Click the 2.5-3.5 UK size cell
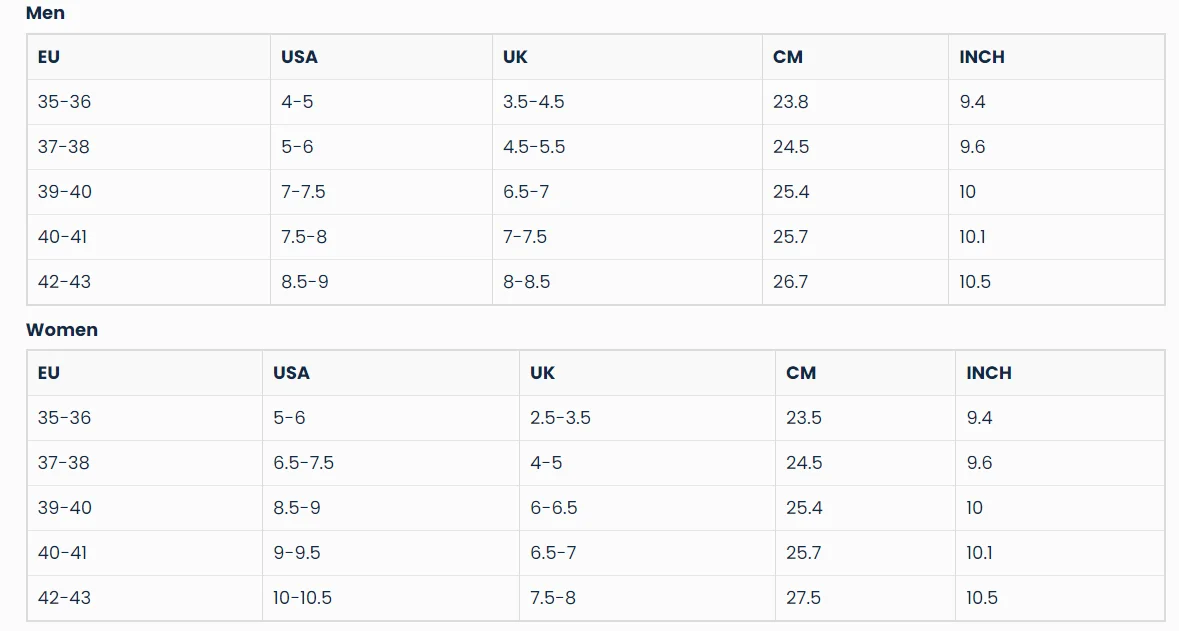1179x631 pixels. (560, 418)
